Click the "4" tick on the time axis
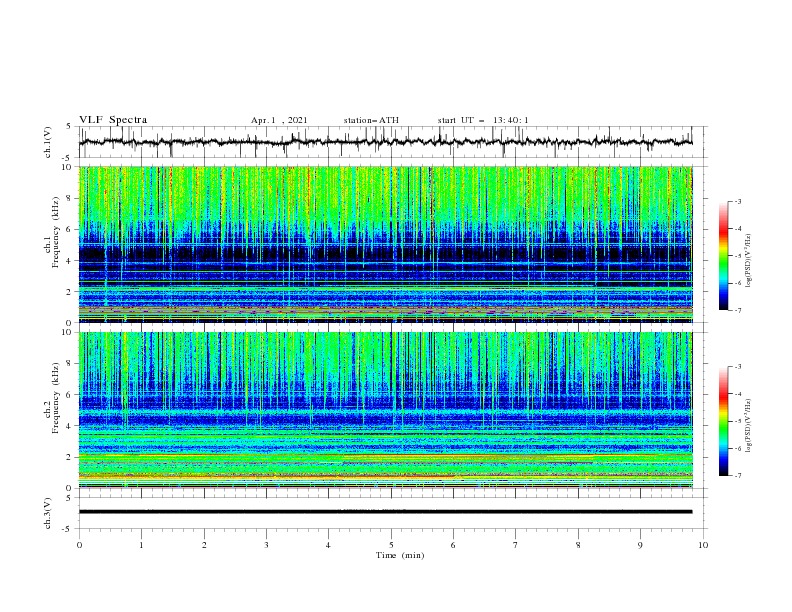Screen dimensions: 792x612 (x=328, y=545)
